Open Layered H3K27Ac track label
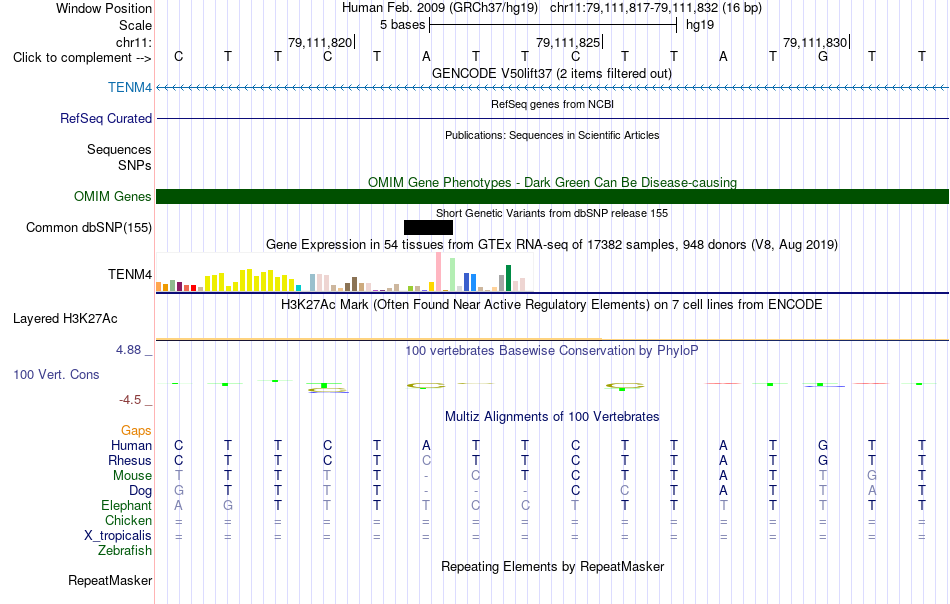 click(x=65, y=318)
